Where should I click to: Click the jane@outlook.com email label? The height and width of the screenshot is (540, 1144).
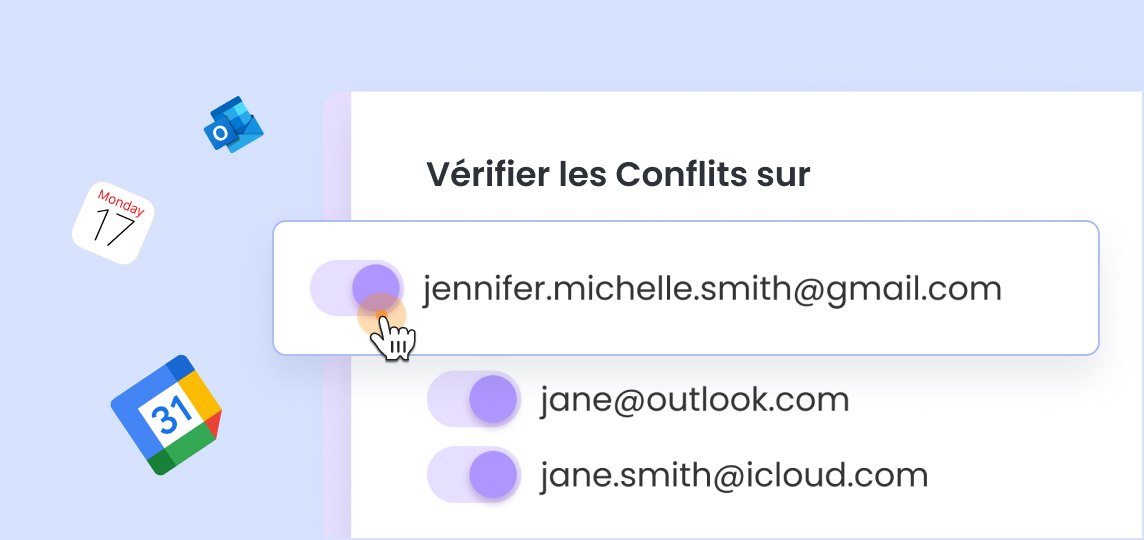coord(694,400)
